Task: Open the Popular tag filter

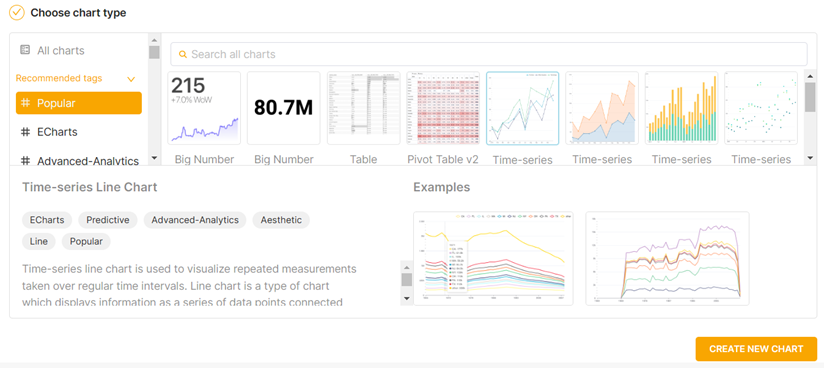Action: click(x=79, y=103)
